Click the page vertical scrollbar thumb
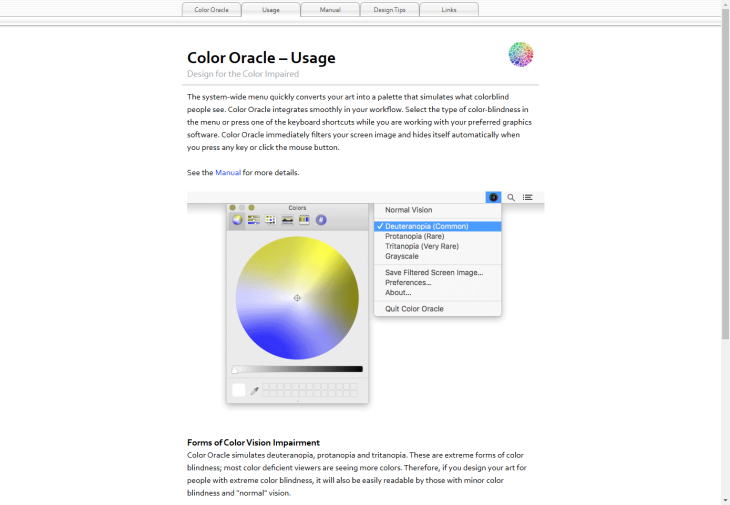730x505 pixels. [725, 173]
